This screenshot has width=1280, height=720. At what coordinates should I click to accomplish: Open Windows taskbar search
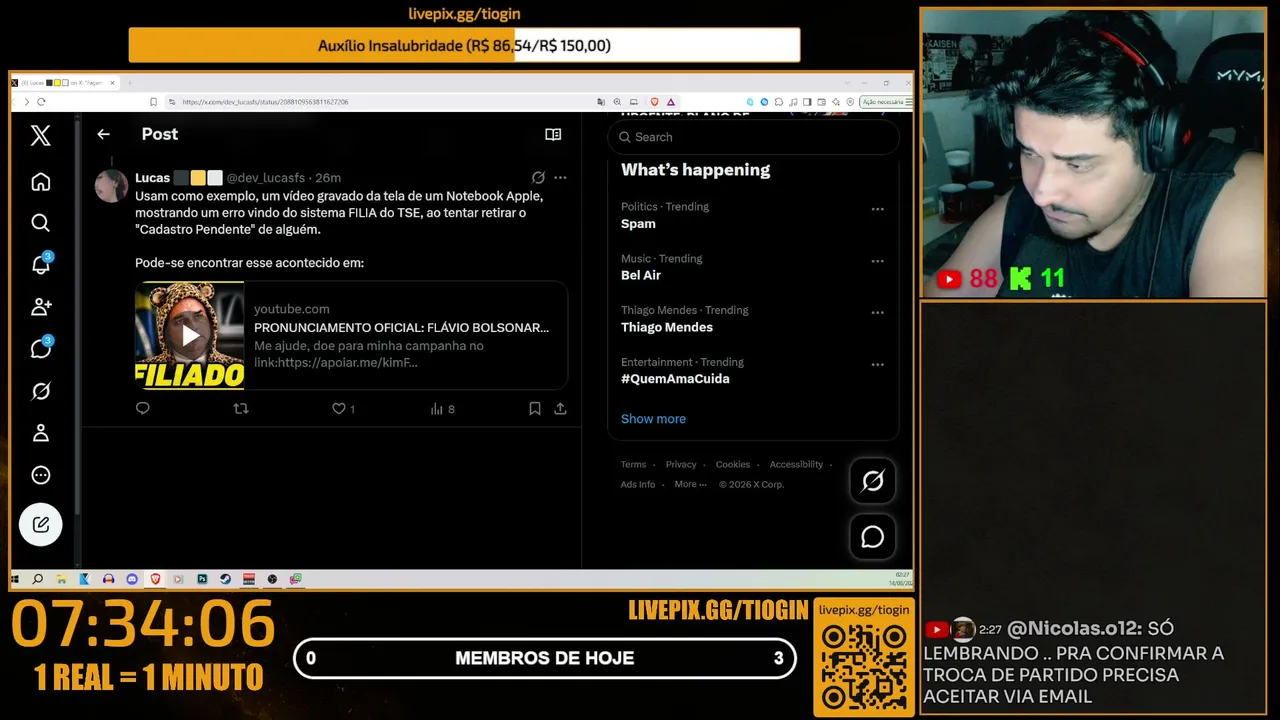(38, 579)
